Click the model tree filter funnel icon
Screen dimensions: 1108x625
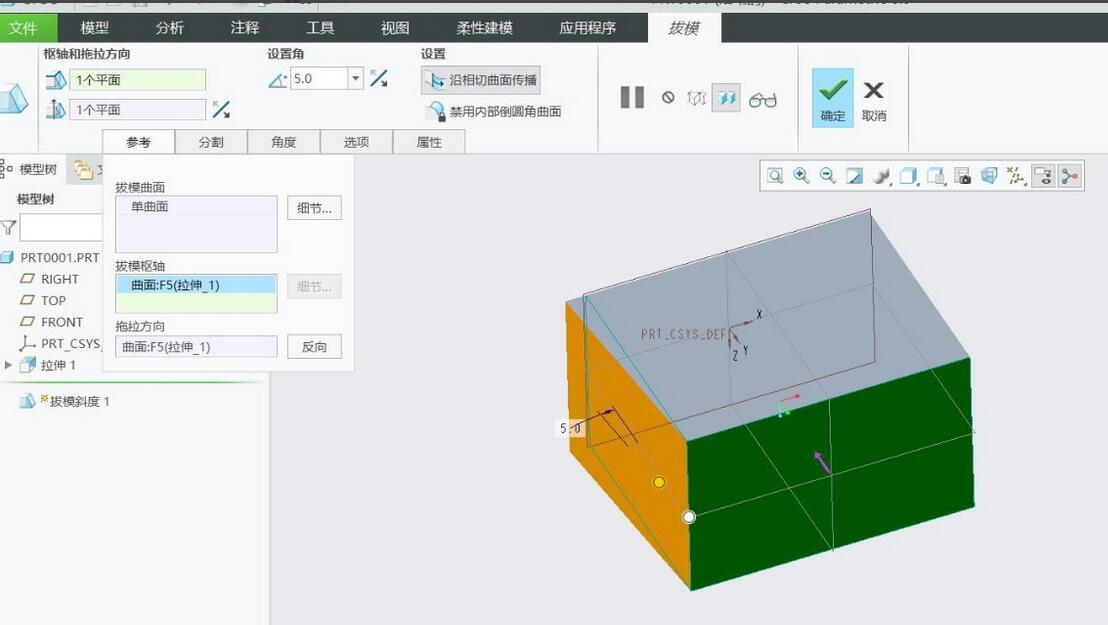tap(8, 228)
